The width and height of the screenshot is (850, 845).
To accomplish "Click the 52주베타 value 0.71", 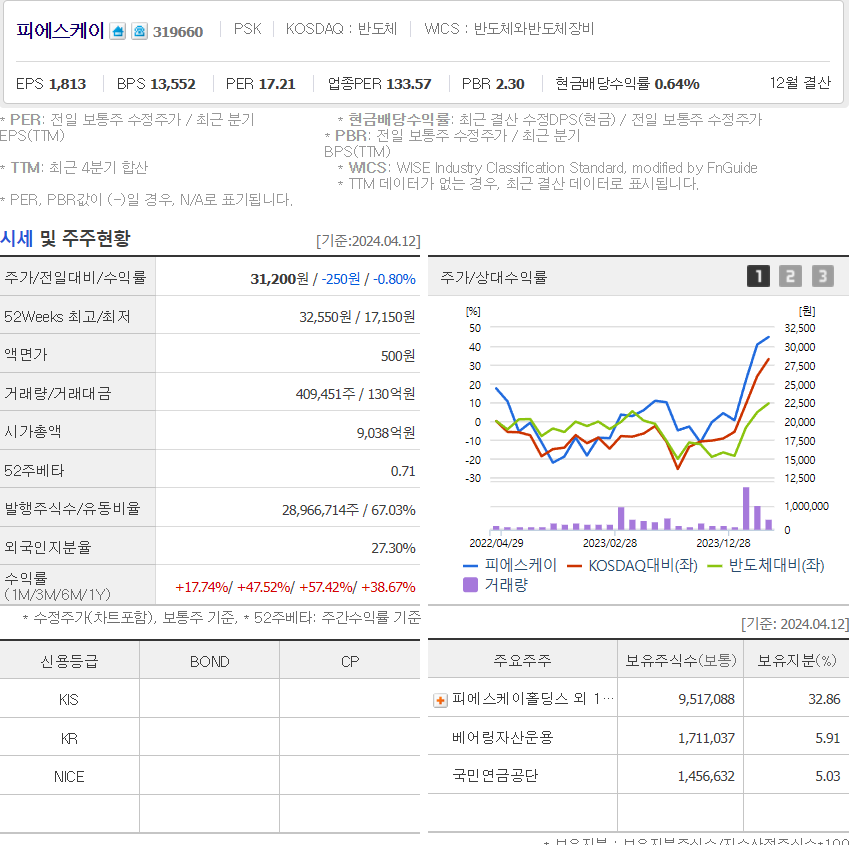I will [403, 471].
